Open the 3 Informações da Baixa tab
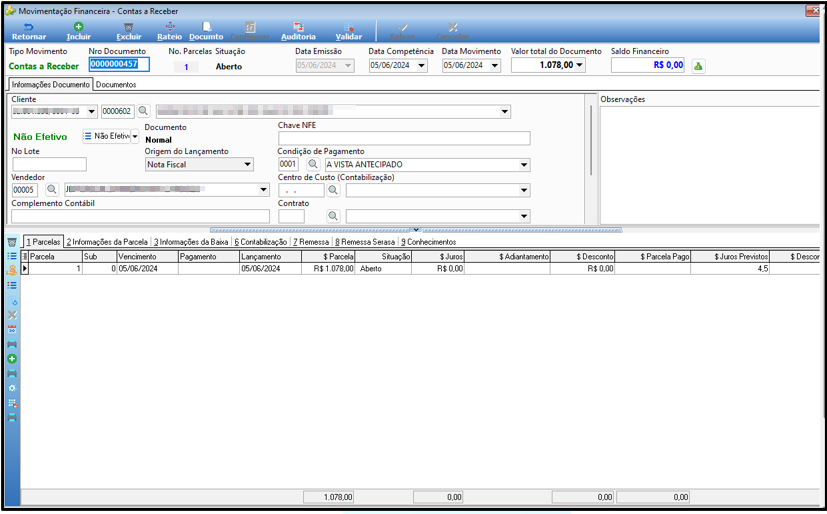 coord(191,242)
